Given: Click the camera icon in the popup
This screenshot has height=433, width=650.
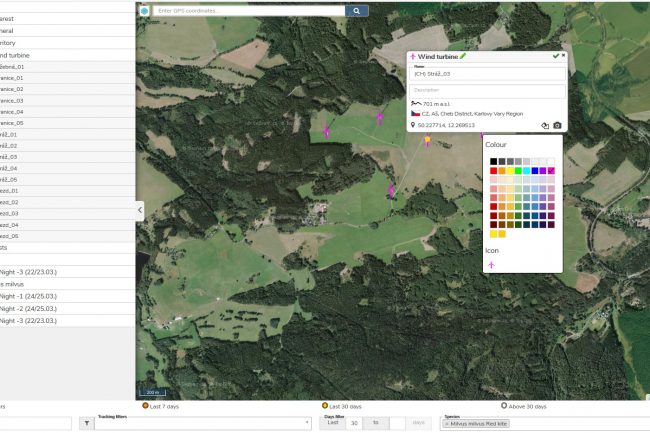Looking at the screenshot, I should (557, 125).
